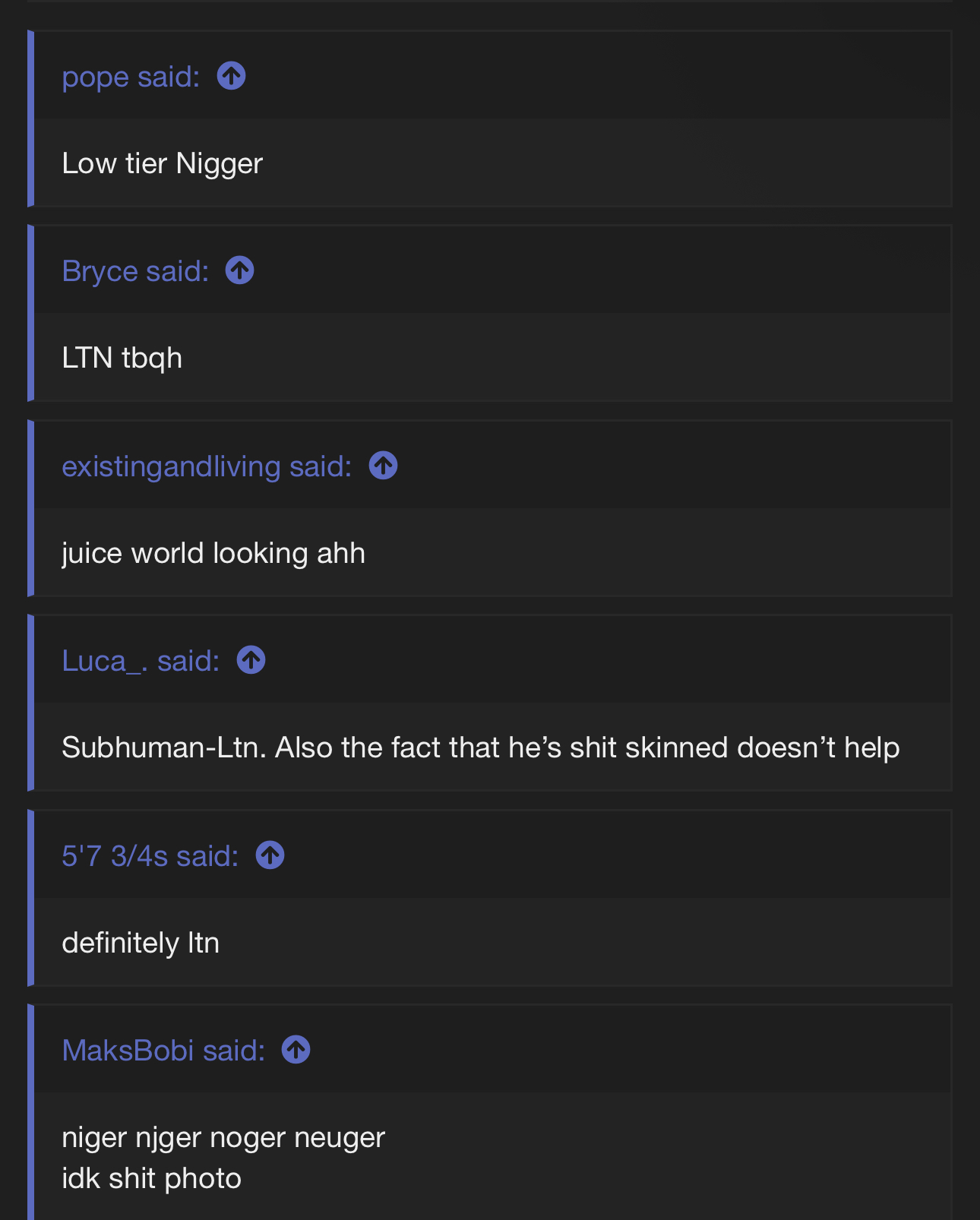Open the 'Bryce said:' quote attribution link
980x1220 pixels.
pyautogui.click(x=135, y=271)
